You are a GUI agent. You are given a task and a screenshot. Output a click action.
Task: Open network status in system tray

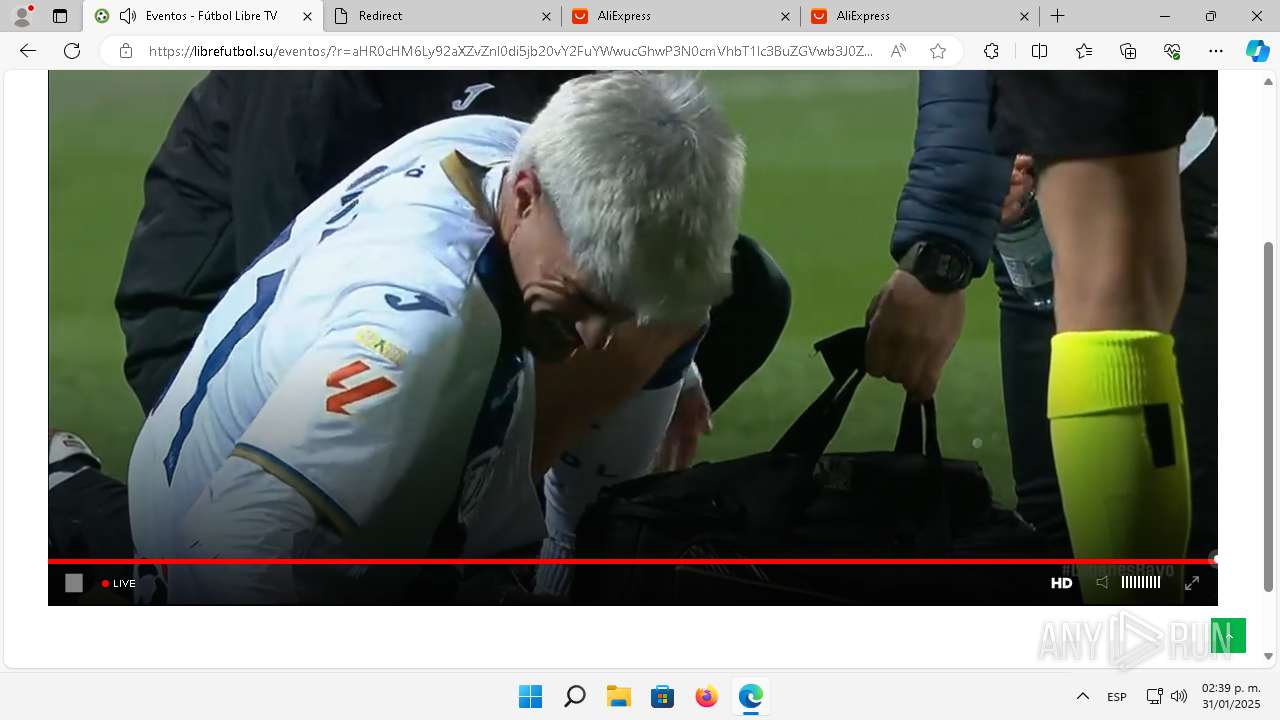[1154, 696]
